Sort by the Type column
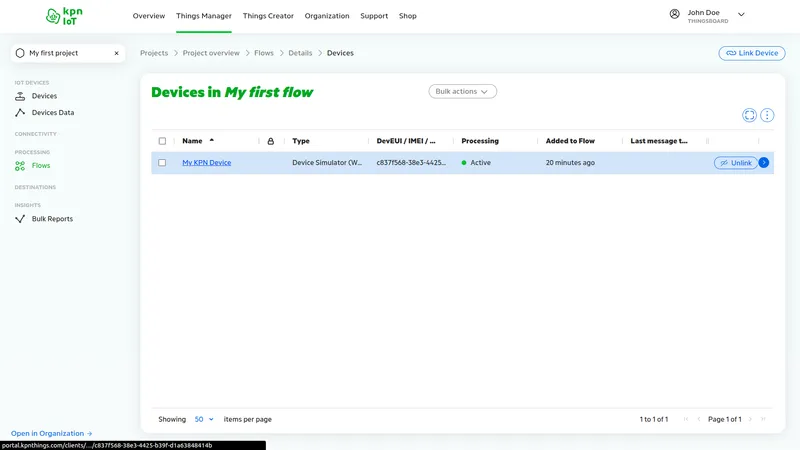 [x=301, y=141]
